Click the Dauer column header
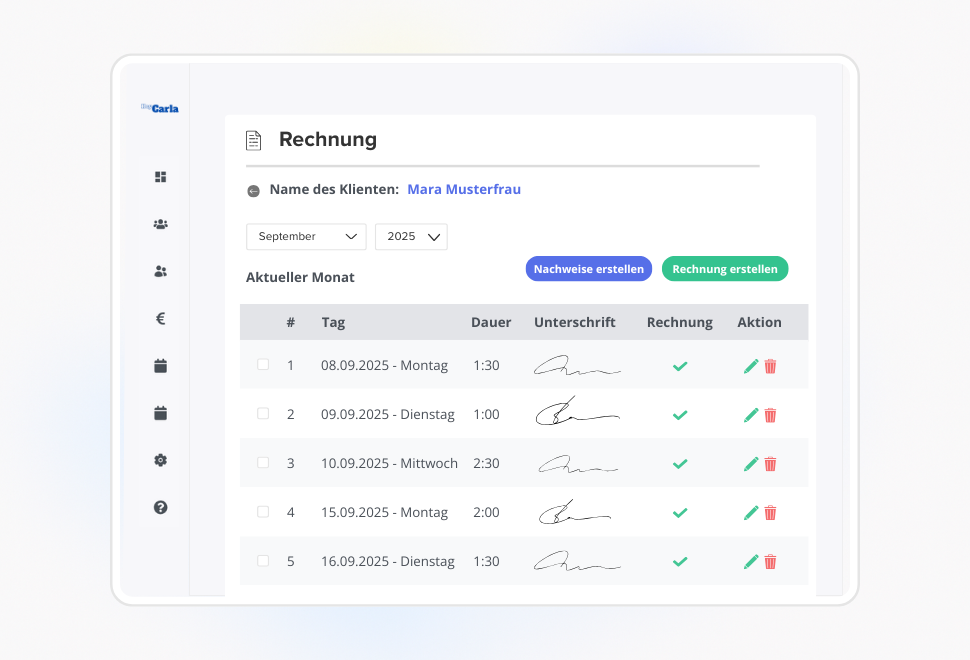 [x=491, y=322]
